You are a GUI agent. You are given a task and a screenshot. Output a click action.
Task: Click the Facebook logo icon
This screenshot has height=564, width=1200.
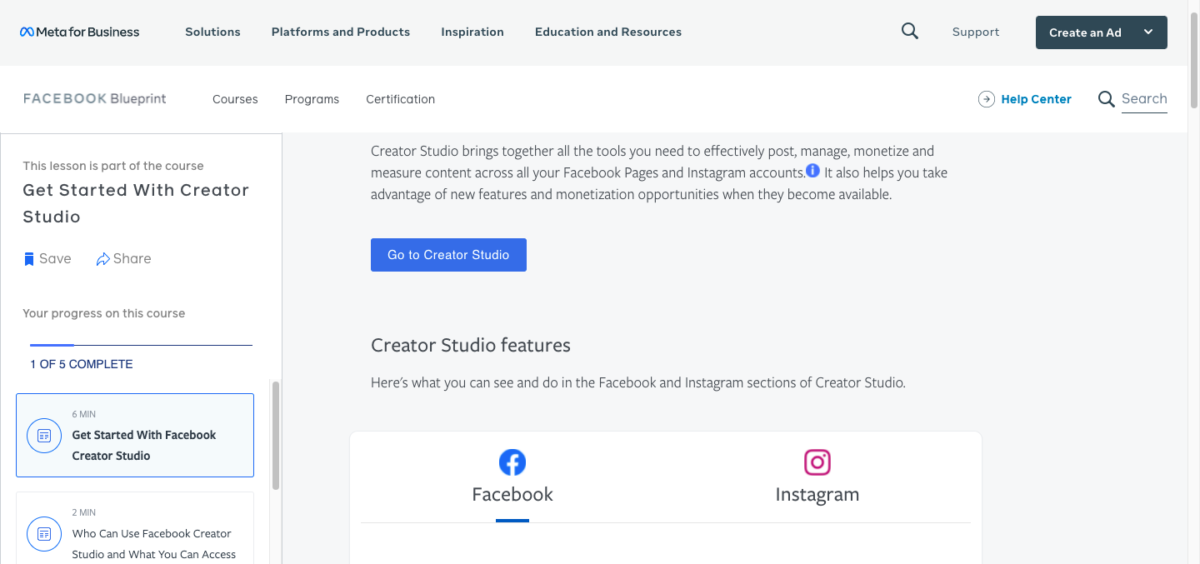point(512,462)
